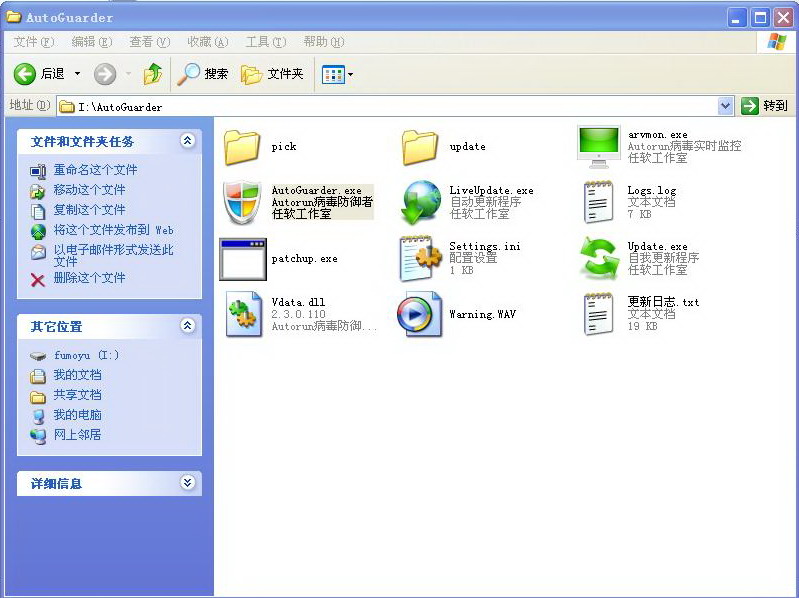Click the 移动这个文件 link

click(x=89, y=189)
